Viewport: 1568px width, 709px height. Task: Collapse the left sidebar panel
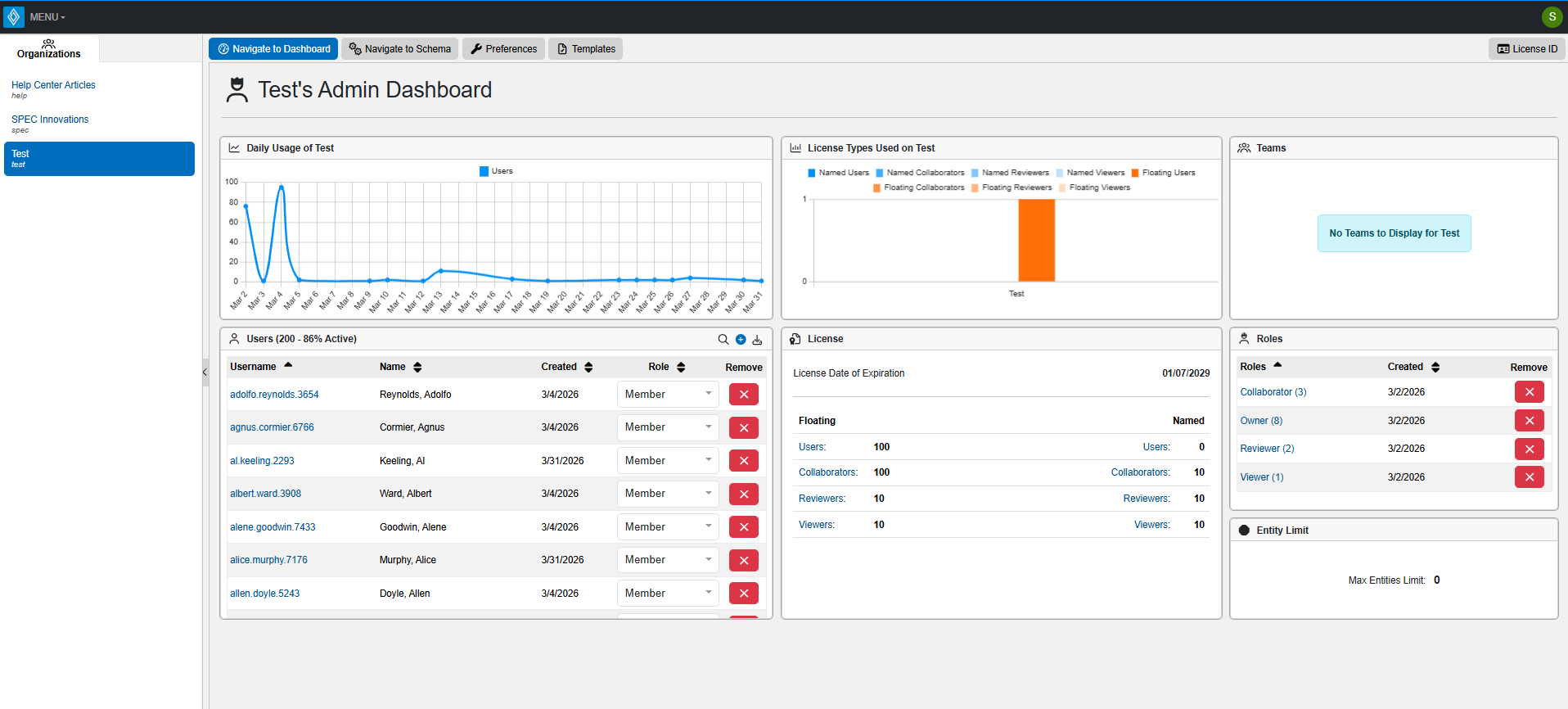(x=205, y=373)
